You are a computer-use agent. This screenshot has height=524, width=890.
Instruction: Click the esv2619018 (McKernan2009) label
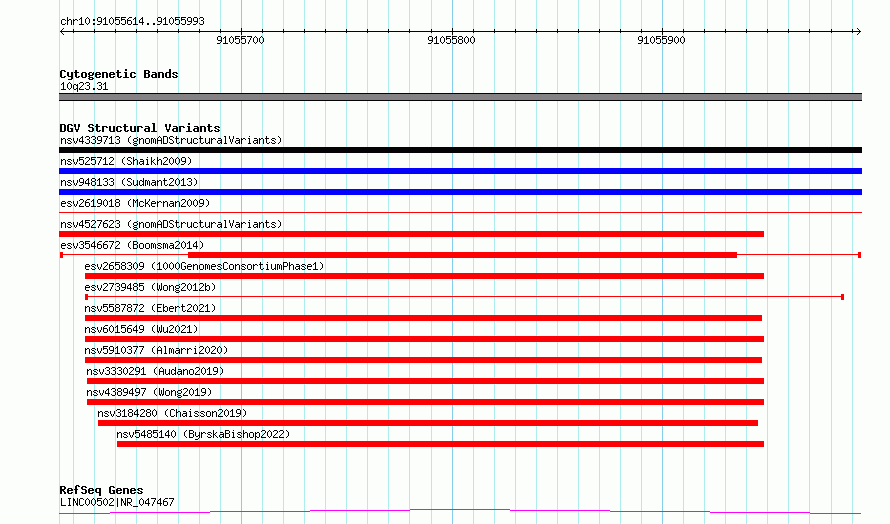135,203
